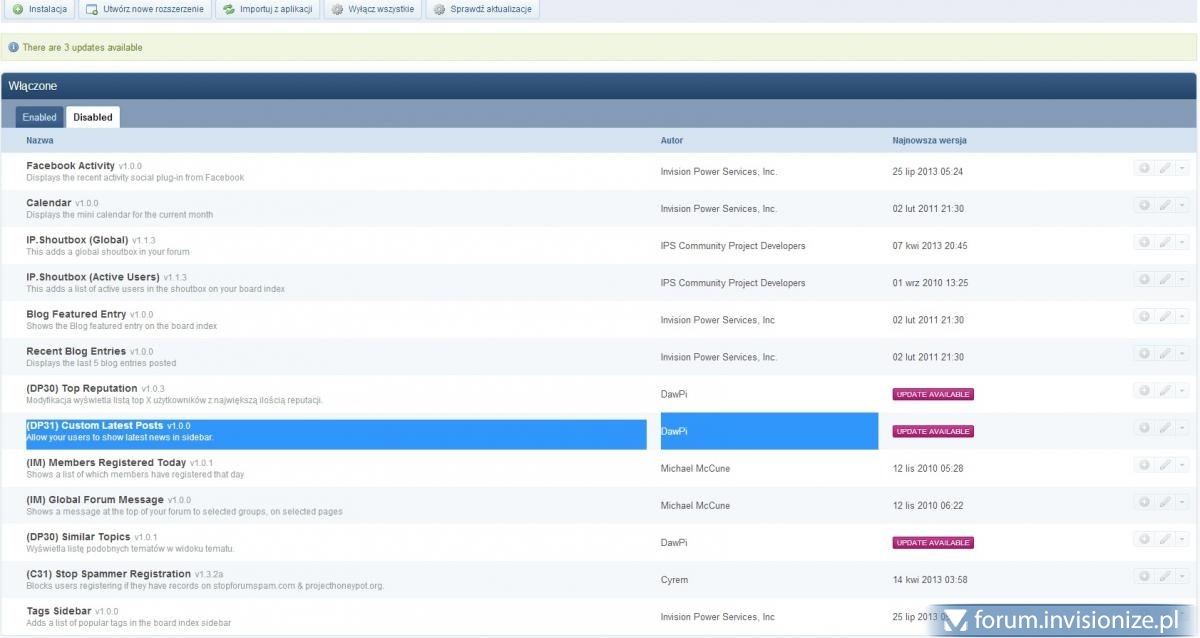
Task: Click Sprawdź aktualizacje to check updates
Action: (483, 9)
